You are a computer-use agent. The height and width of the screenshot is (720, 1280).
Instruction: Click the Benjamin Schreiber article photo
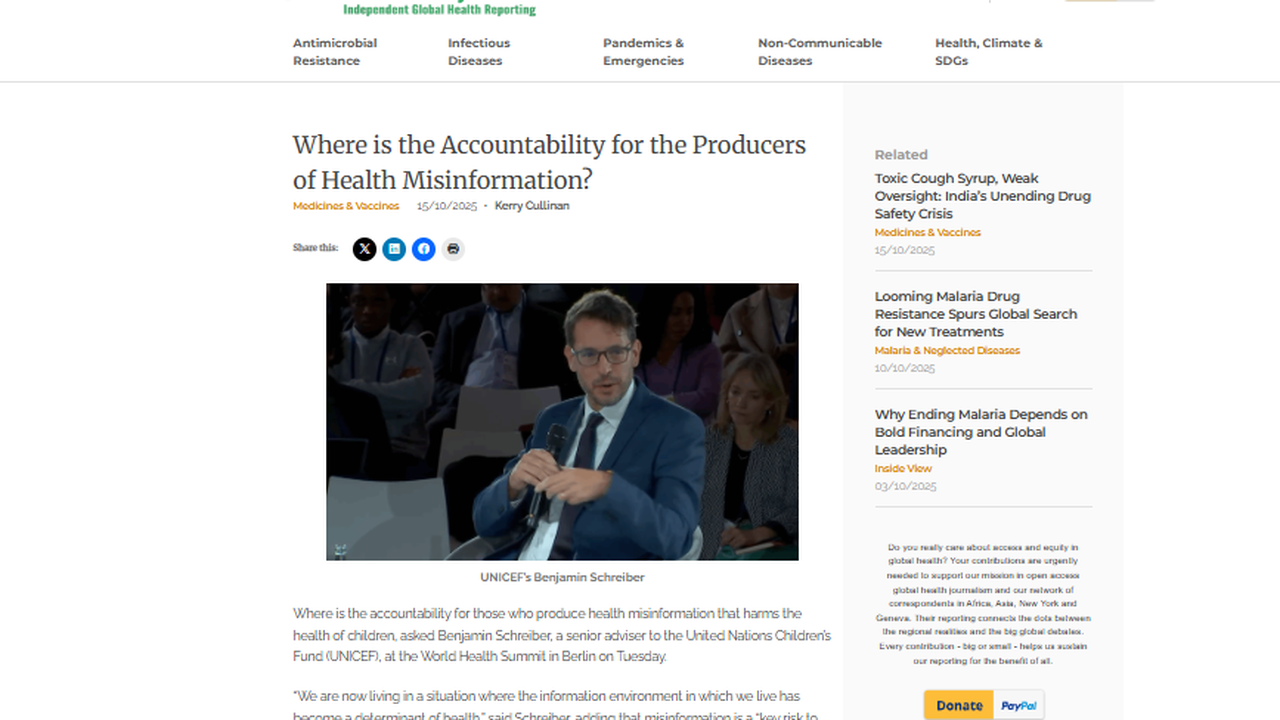click(x=562, y=421)
